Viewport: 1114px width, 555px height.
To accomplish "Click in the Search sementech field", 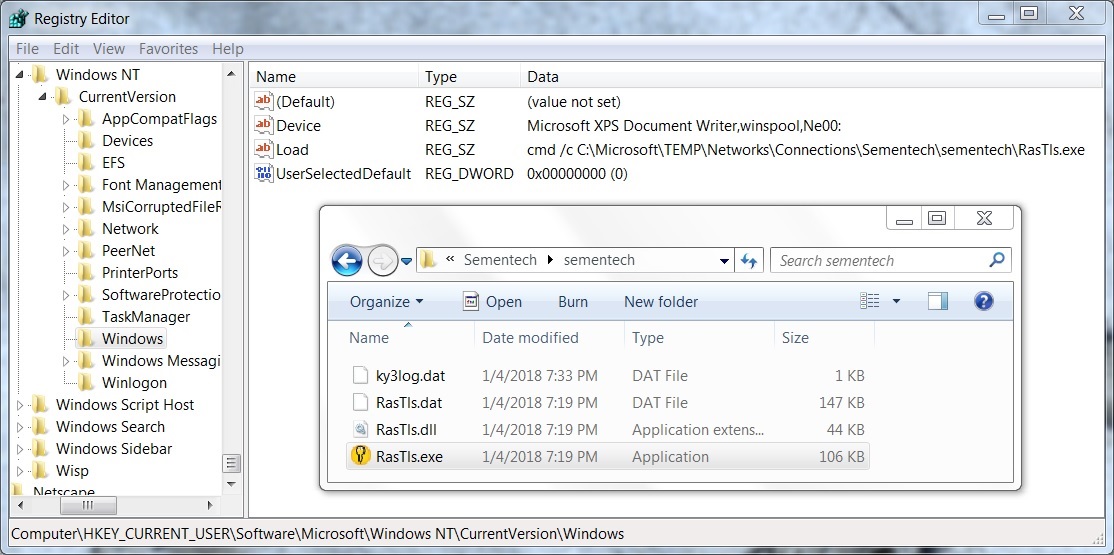I will (x=881, y=261).
